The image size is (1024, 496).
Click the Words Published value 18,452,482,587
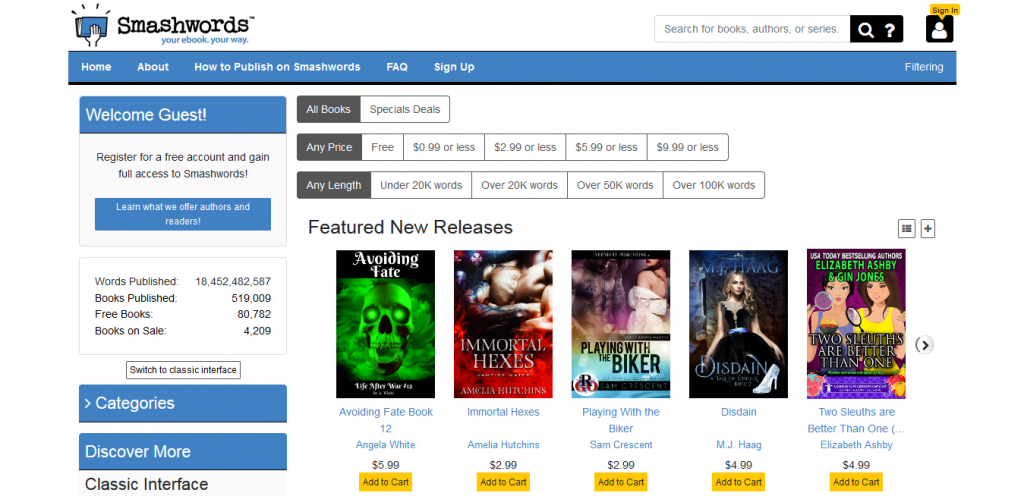[x=233, y=282]
